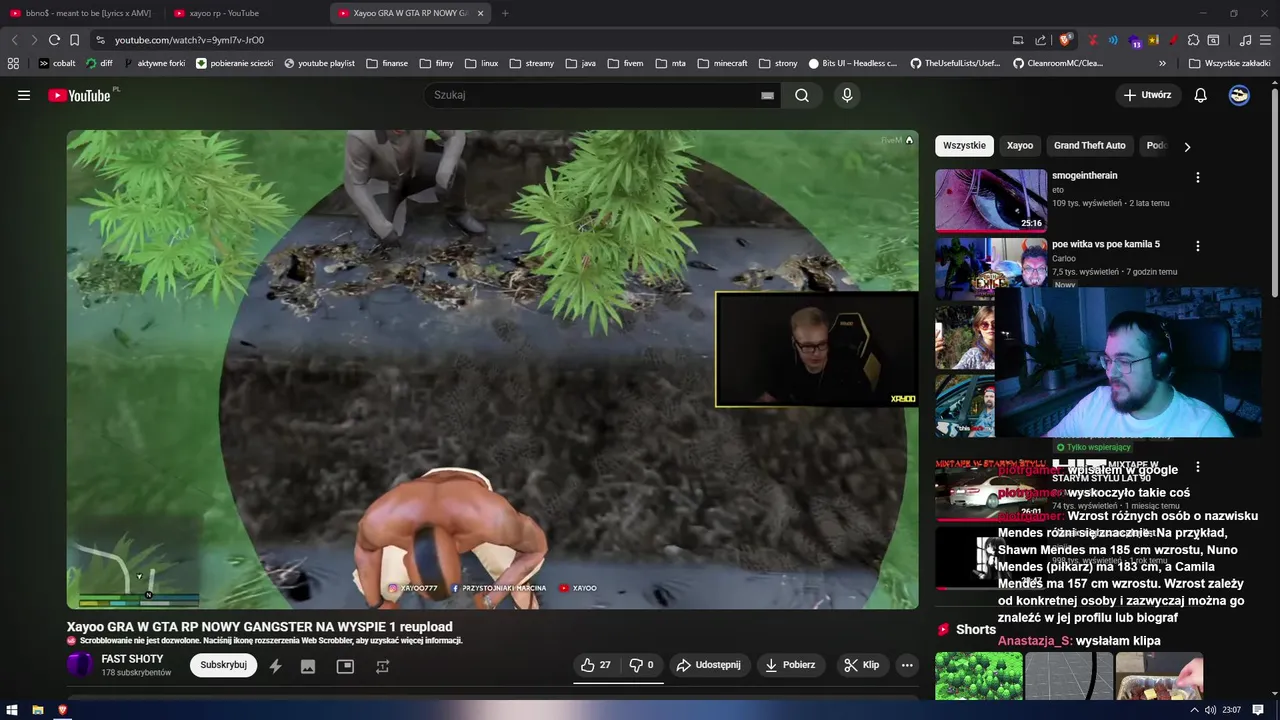Subscribe with Subskrybuj button

click(223, 665)
